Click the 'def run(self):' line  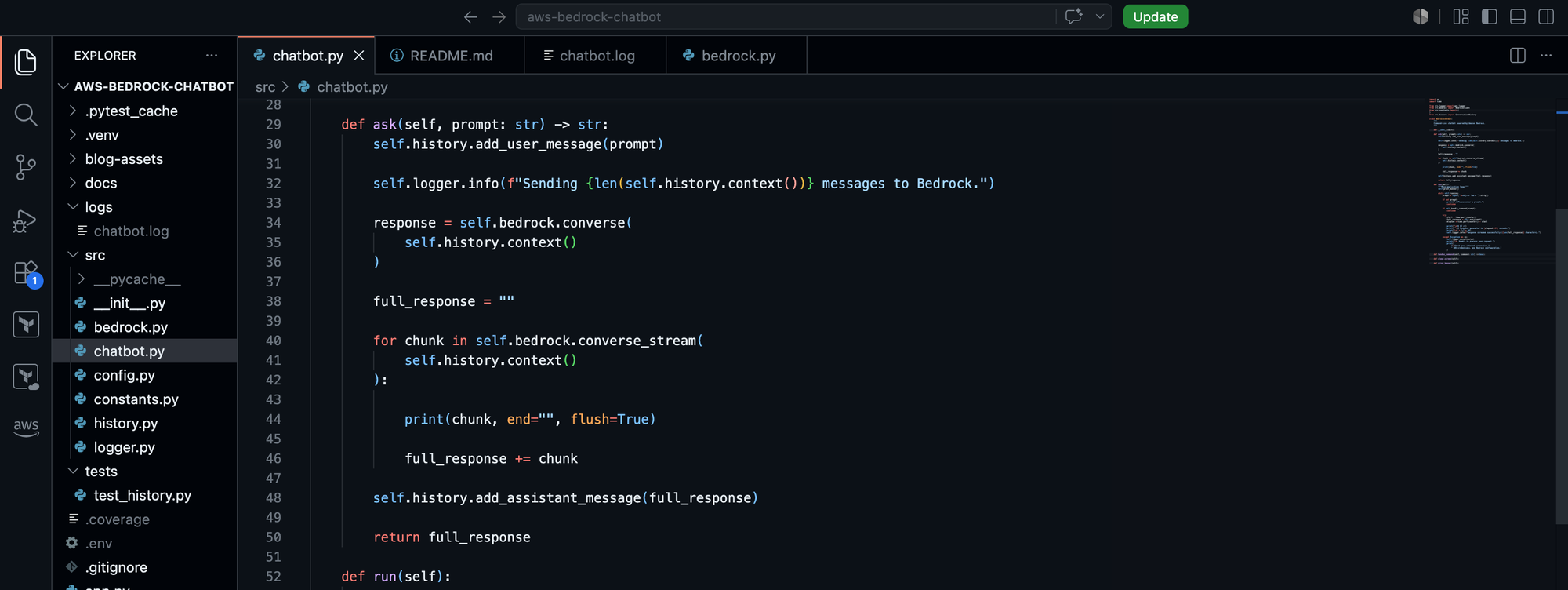(x=396, y=576)
